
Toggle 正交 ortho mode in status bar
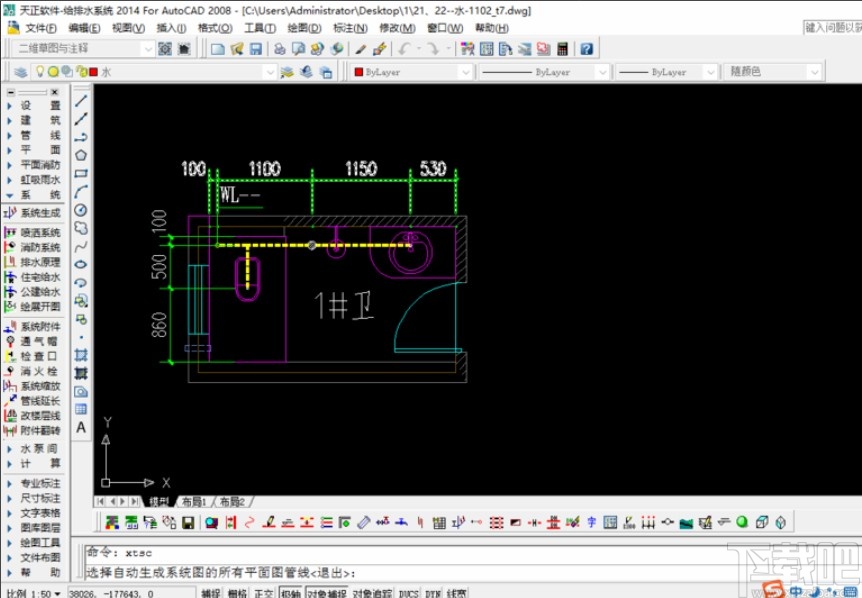tap(263, 592)
